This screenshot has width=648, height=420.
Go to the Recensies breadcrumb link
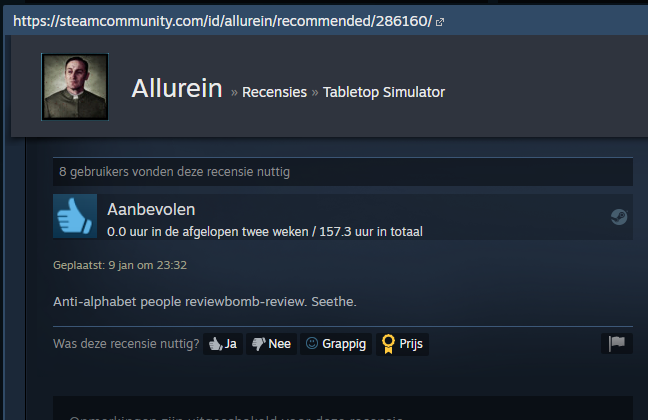(274, 92)
